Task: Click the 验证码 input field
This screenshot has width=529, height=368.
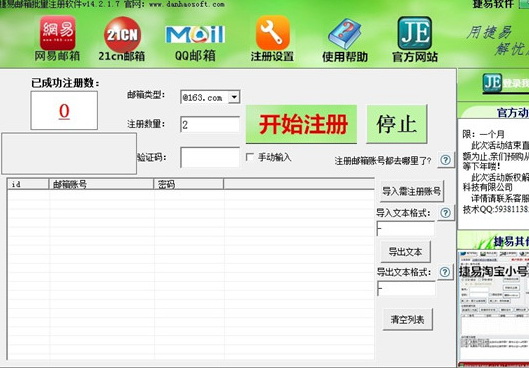Action: [210, 157]
